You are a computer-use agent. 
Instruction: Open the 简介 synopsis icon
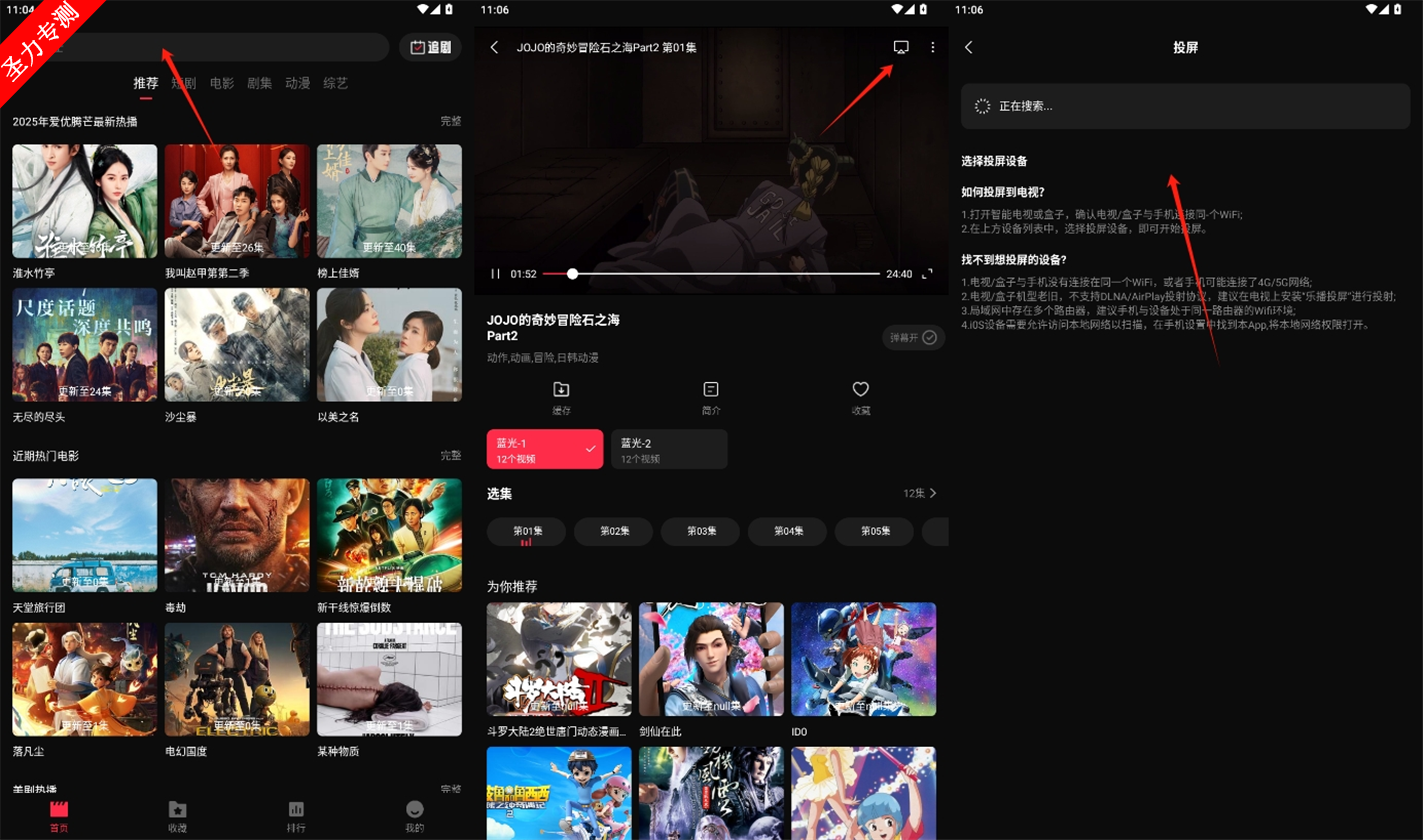tap(711, 389)
